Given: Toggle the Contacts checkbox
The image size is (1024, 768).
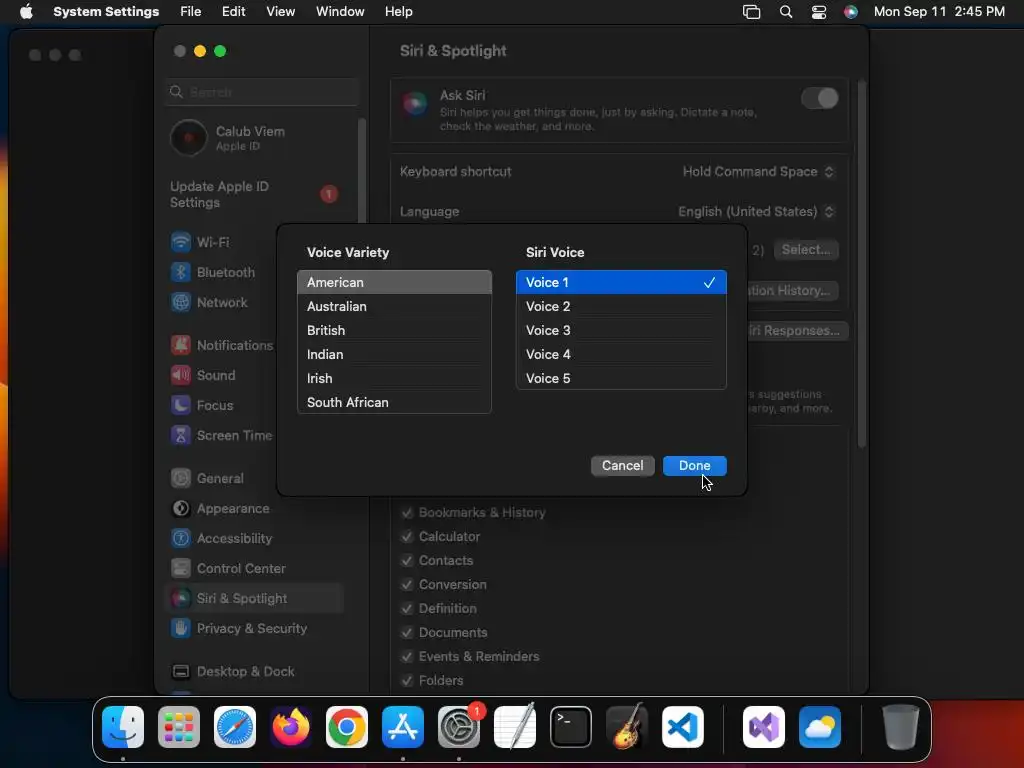Looking at the screenshot, I should pos(407,560).
